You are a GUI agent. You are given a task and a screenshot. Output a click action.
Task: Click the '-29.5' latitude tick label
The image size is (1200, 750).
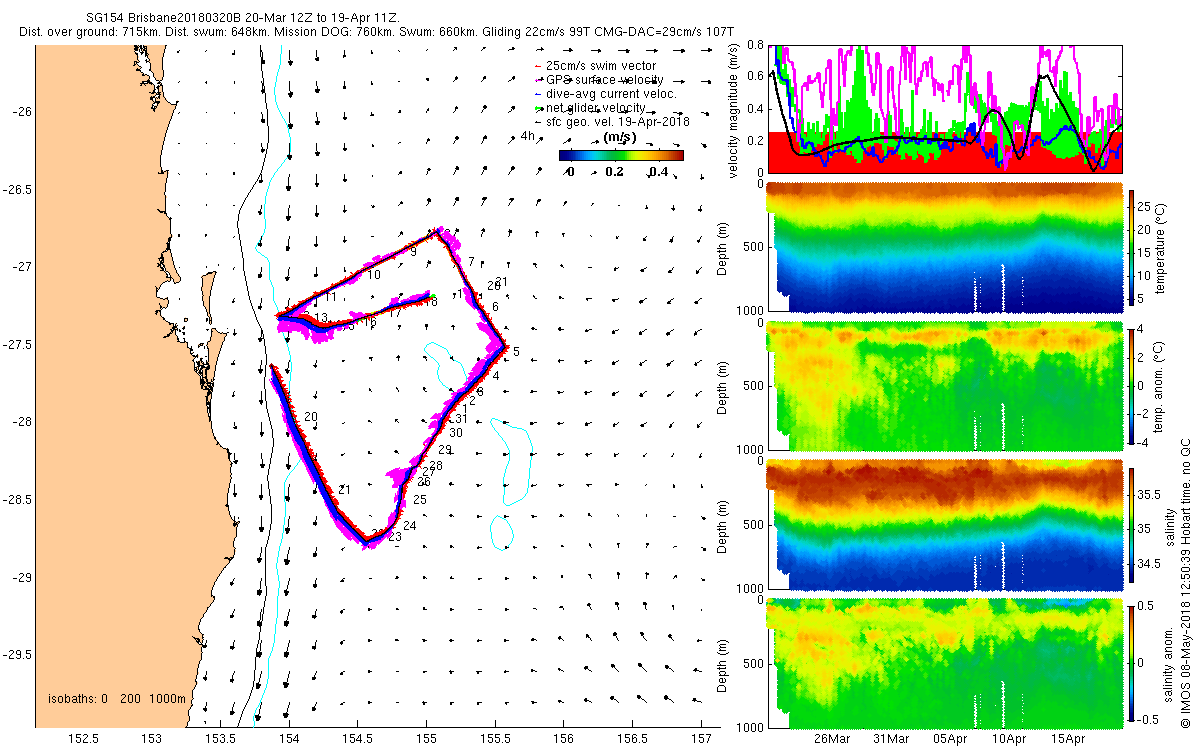click(16, 655)
